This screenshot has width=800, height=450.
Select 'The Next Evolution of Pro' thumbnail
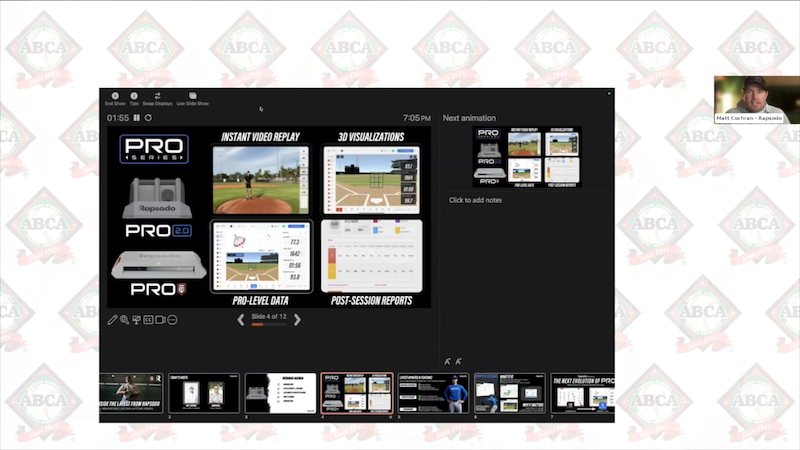pos(583,393)
